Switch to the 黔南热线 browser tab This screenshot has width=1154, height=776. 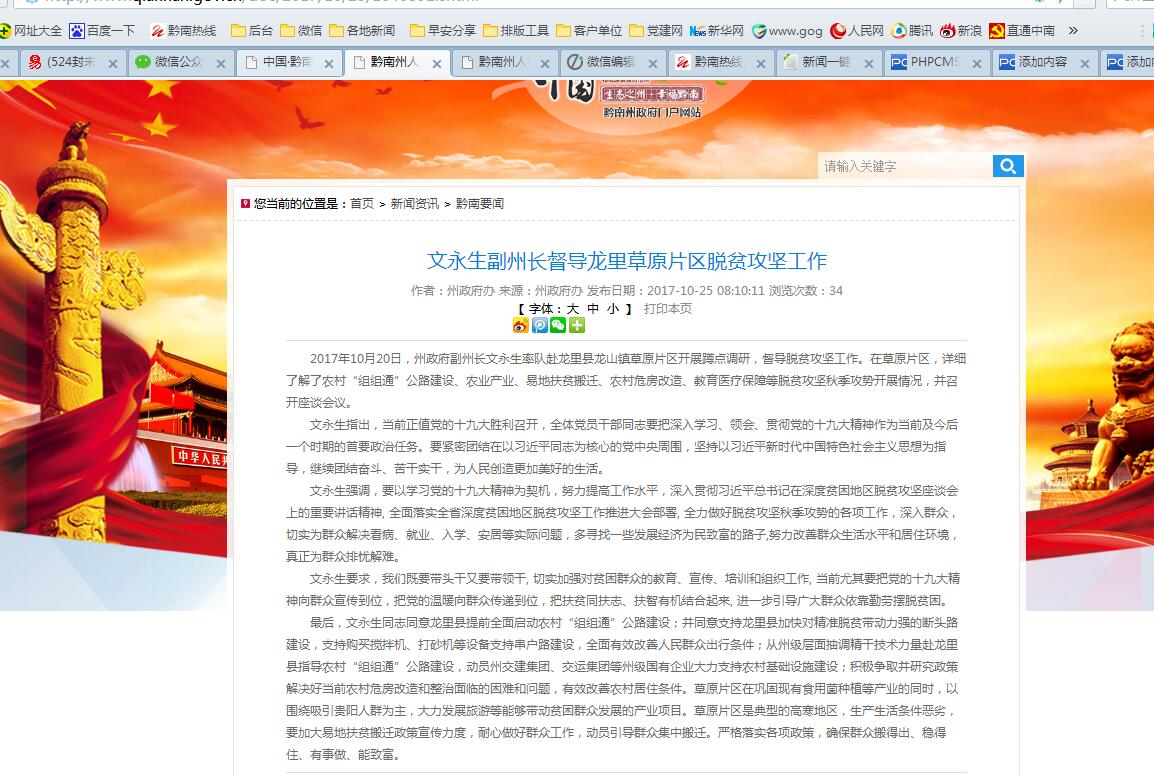pos(721,63)
